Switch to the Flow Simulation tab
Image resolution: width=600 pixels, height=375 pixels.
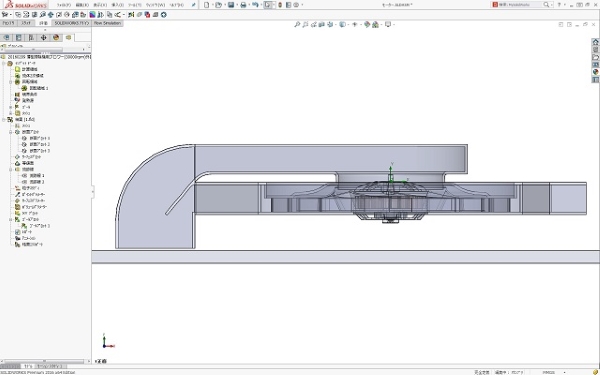pos(107,23)
